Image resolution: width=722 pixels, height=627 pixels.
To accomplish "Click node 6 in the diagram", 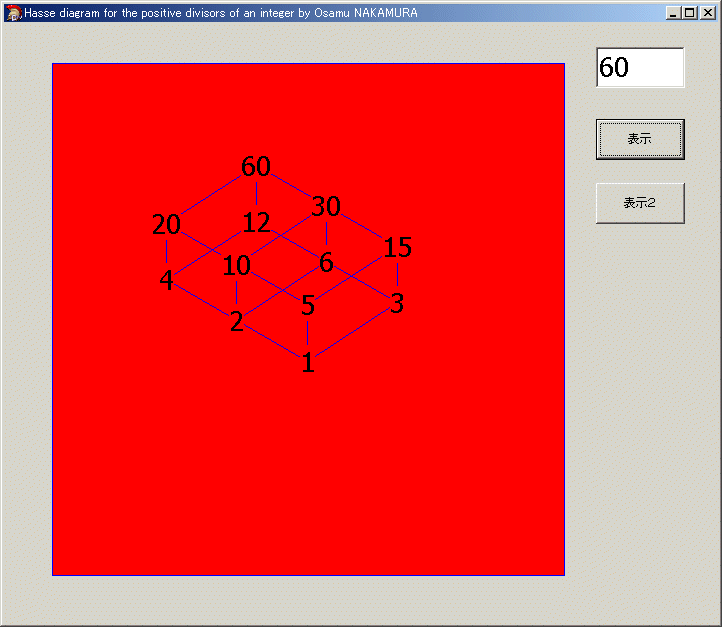I will tap(326, 263).
